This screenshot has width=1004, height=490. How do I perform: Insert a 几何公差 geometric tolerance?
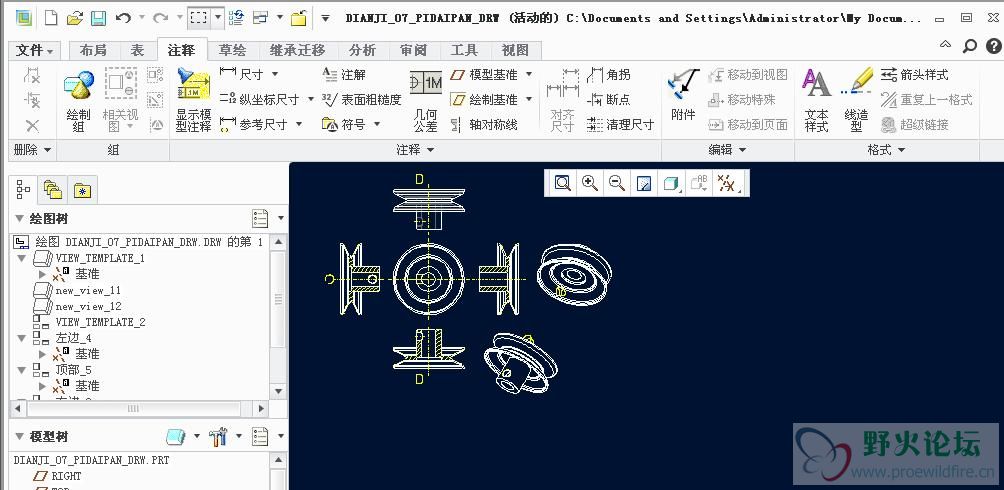[x=426, y=101]
